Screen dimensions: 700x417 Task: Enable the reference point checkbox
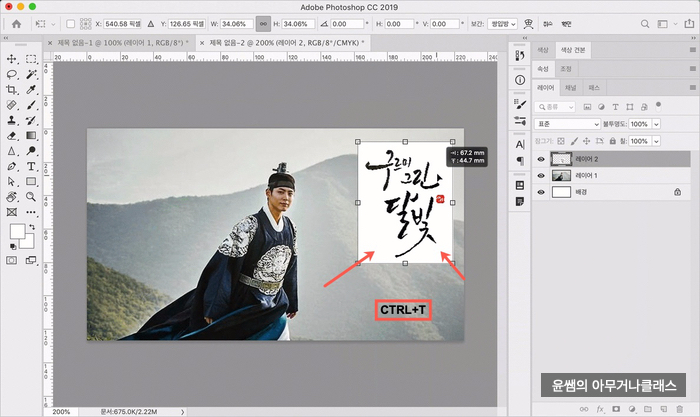pos(71,24)
